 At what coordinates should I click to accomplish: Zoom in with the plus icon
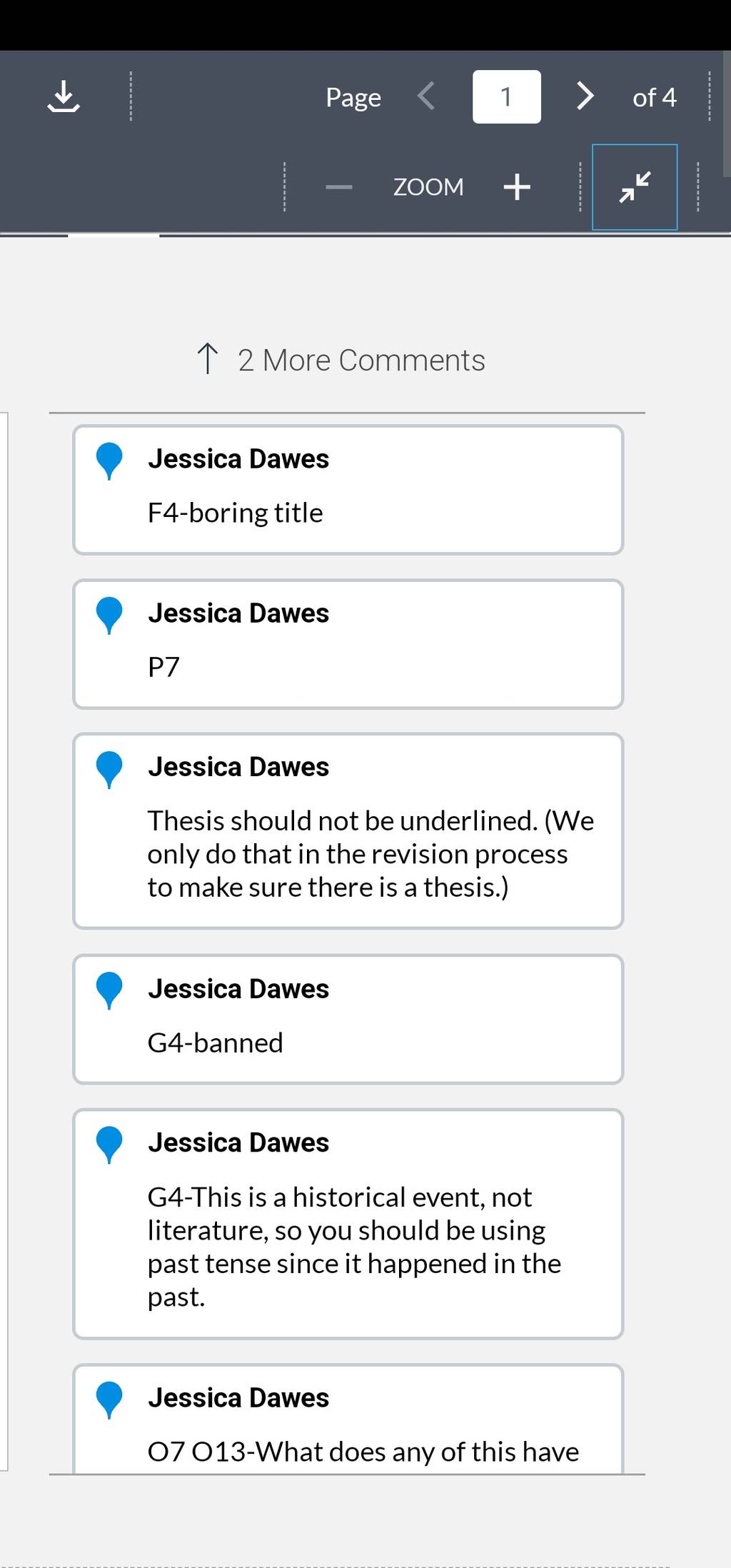pyautogui.click(x=517, y=188)
